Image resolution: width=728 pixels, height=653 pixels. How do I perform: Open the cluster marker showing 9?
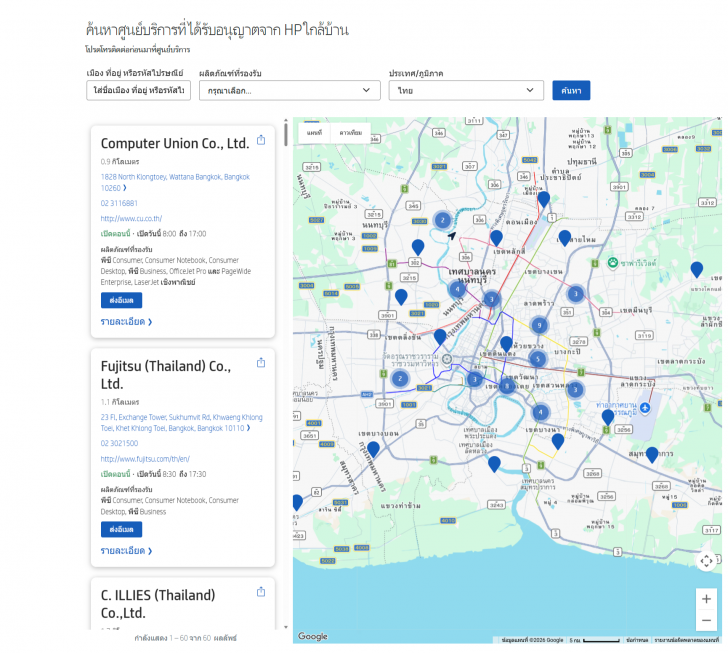[x=539, y=325]
